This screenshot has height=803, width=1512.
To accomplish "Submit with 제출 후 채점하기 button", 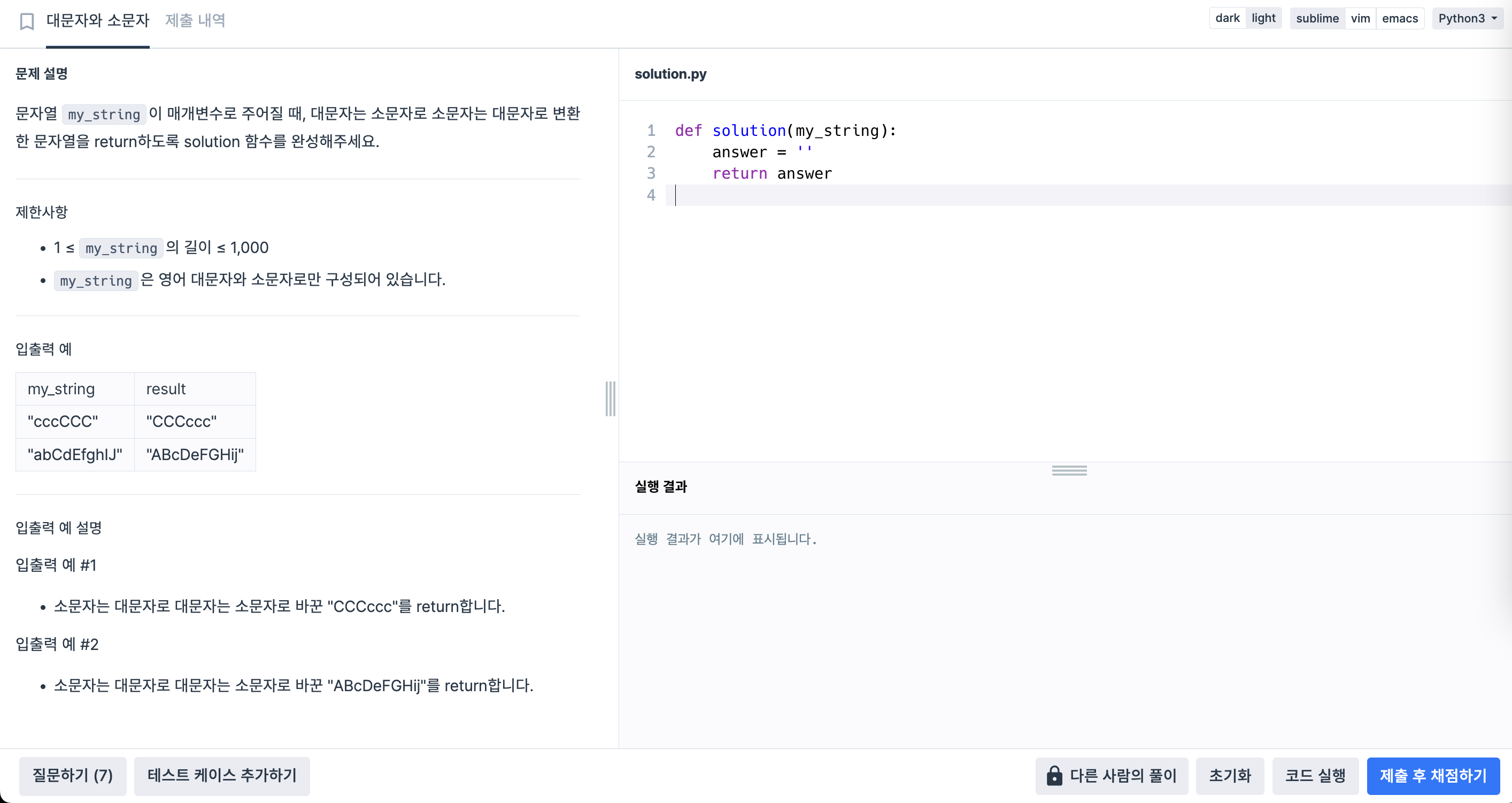I will tap(1433, 775).
